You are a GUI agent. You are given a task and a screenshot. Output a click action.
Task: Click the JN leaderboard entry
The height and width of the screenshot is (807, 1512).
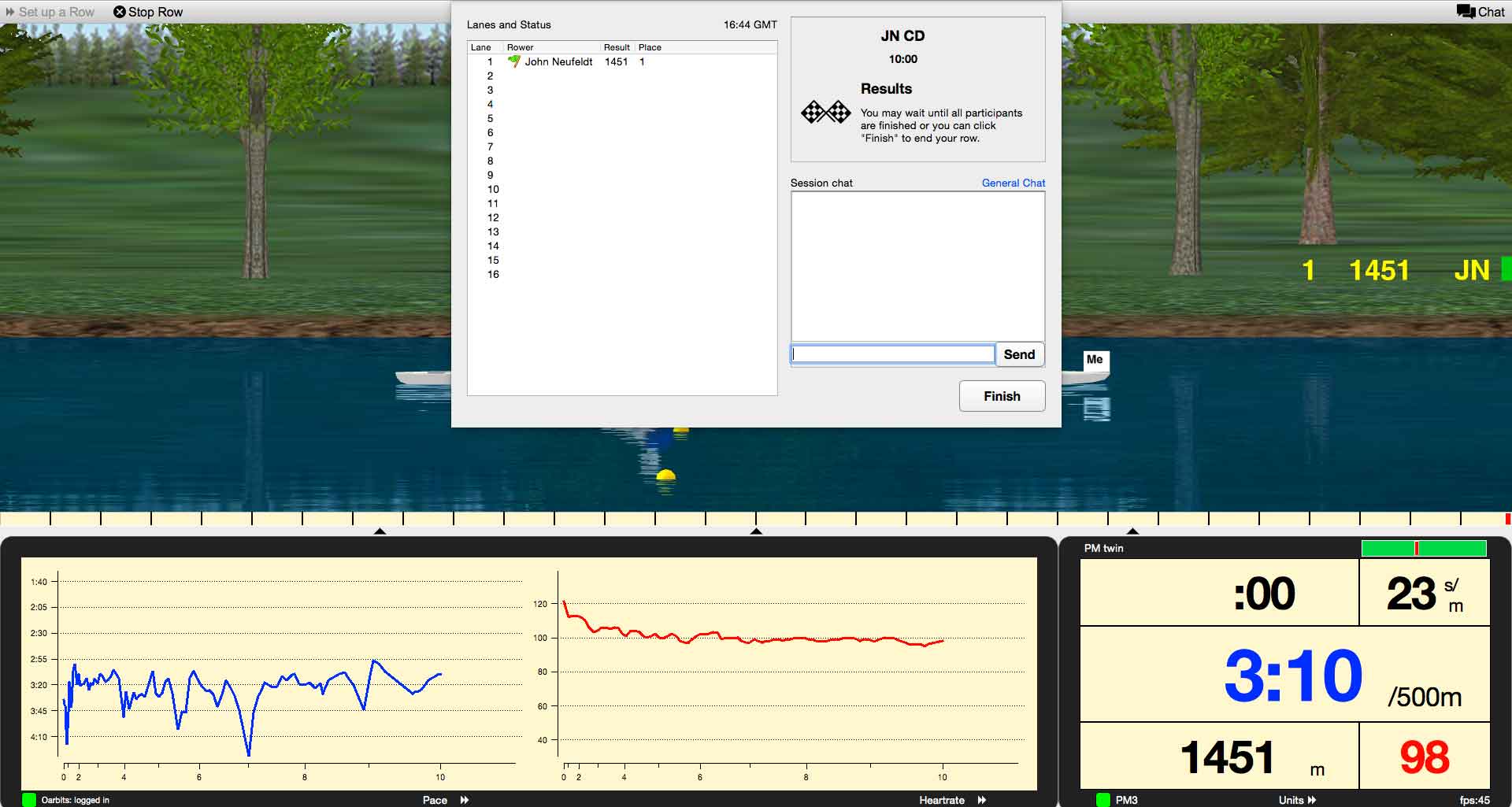pos(1471,270)
